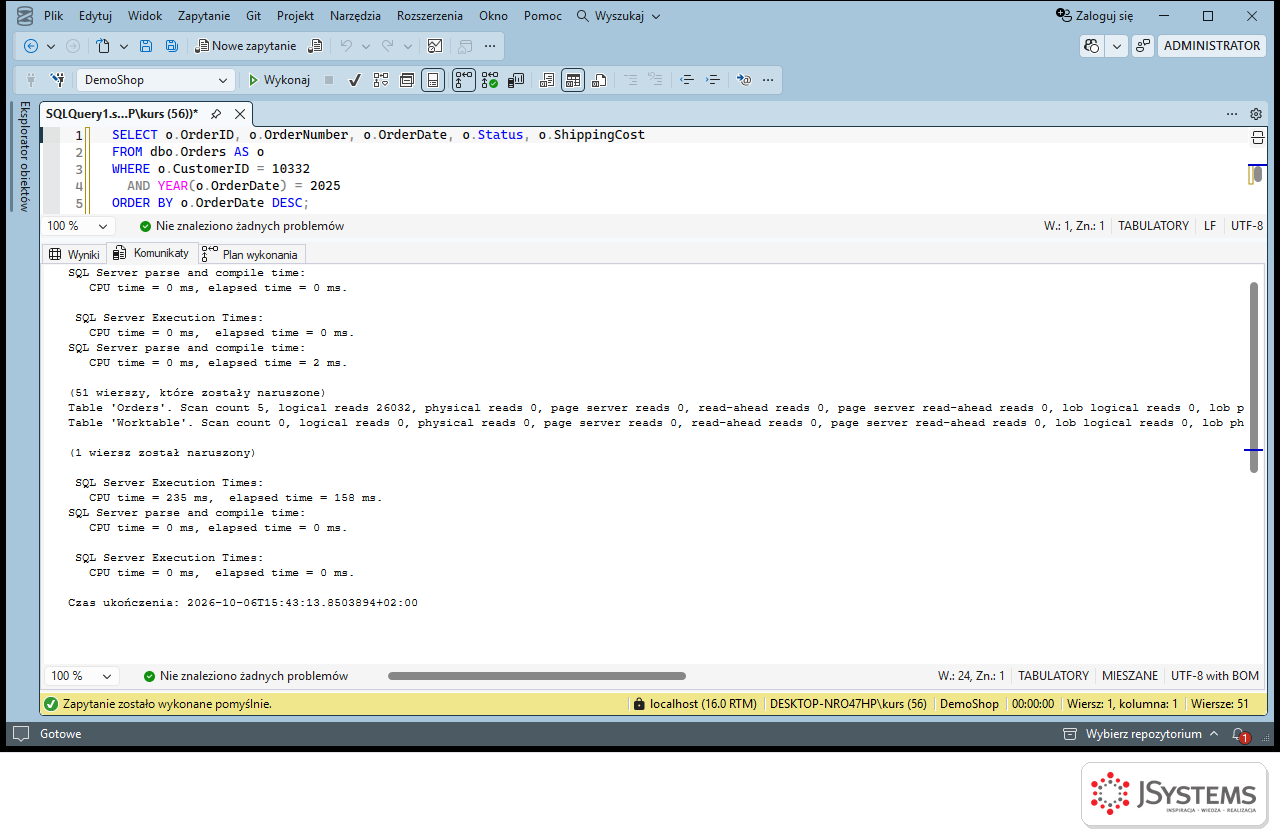Click the Parse query checkmark icon
Image resolution: width=1280 pixels, height=835 pixels.
coord(354,80)
